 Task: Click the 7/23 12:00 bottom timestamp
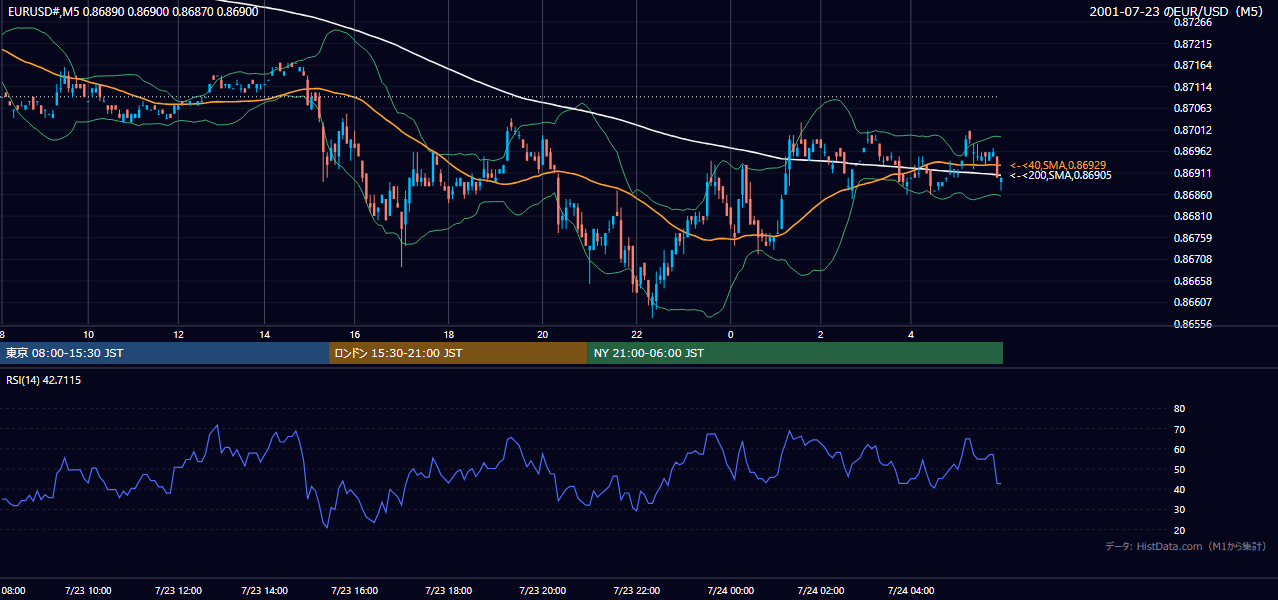(x=179, y=590)
